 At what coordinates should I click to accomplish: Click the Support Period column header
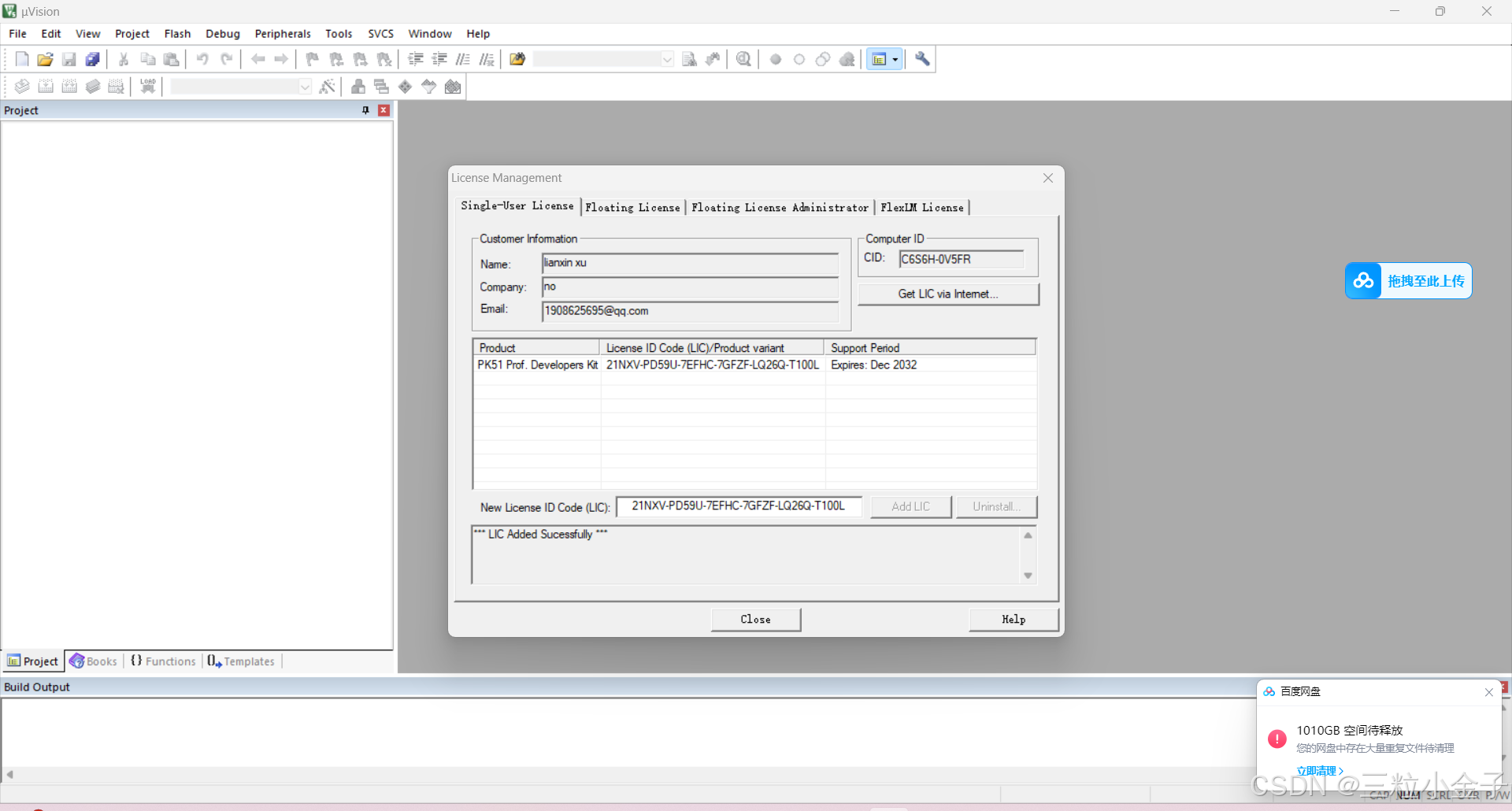(x=930, y=347)
